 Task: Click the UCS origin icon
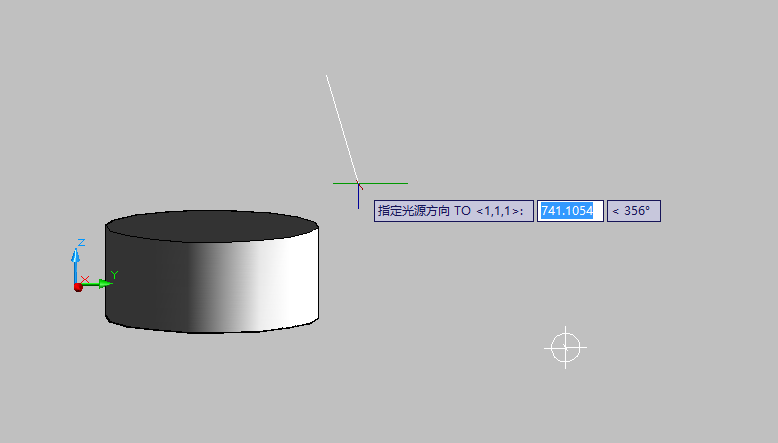78,287
